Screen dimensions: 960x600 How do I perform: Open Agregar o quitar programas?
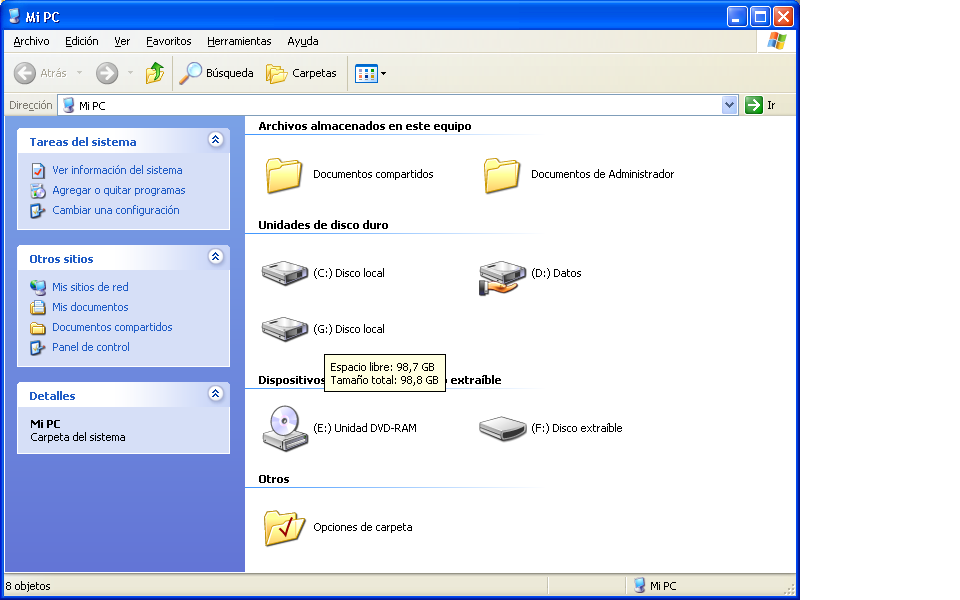(x=115, y=190)
